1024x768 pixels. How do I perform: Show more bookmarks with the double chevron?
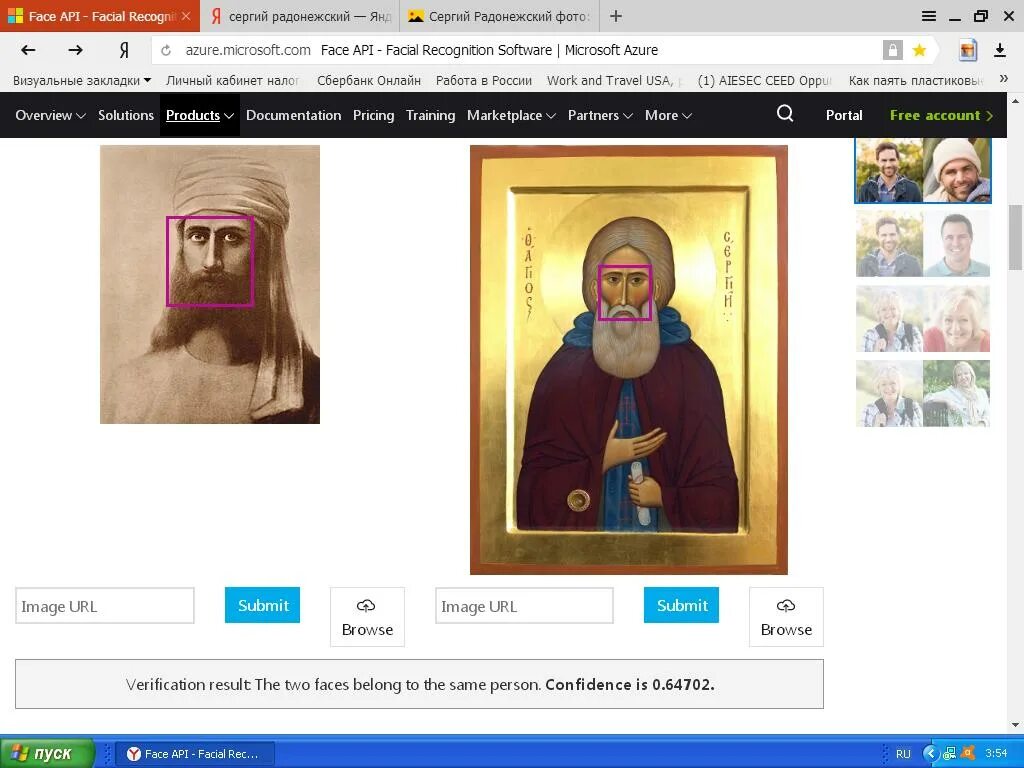tap(1004, 79)
